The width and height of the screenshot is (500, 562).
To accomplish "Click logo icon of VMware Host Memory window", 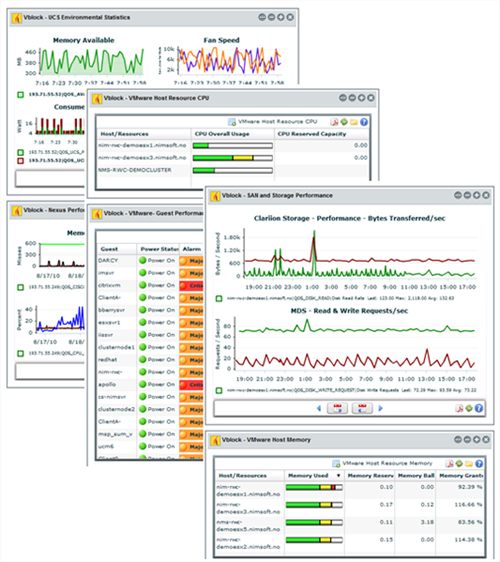I will pyautogui.click(x=215, y=440).
